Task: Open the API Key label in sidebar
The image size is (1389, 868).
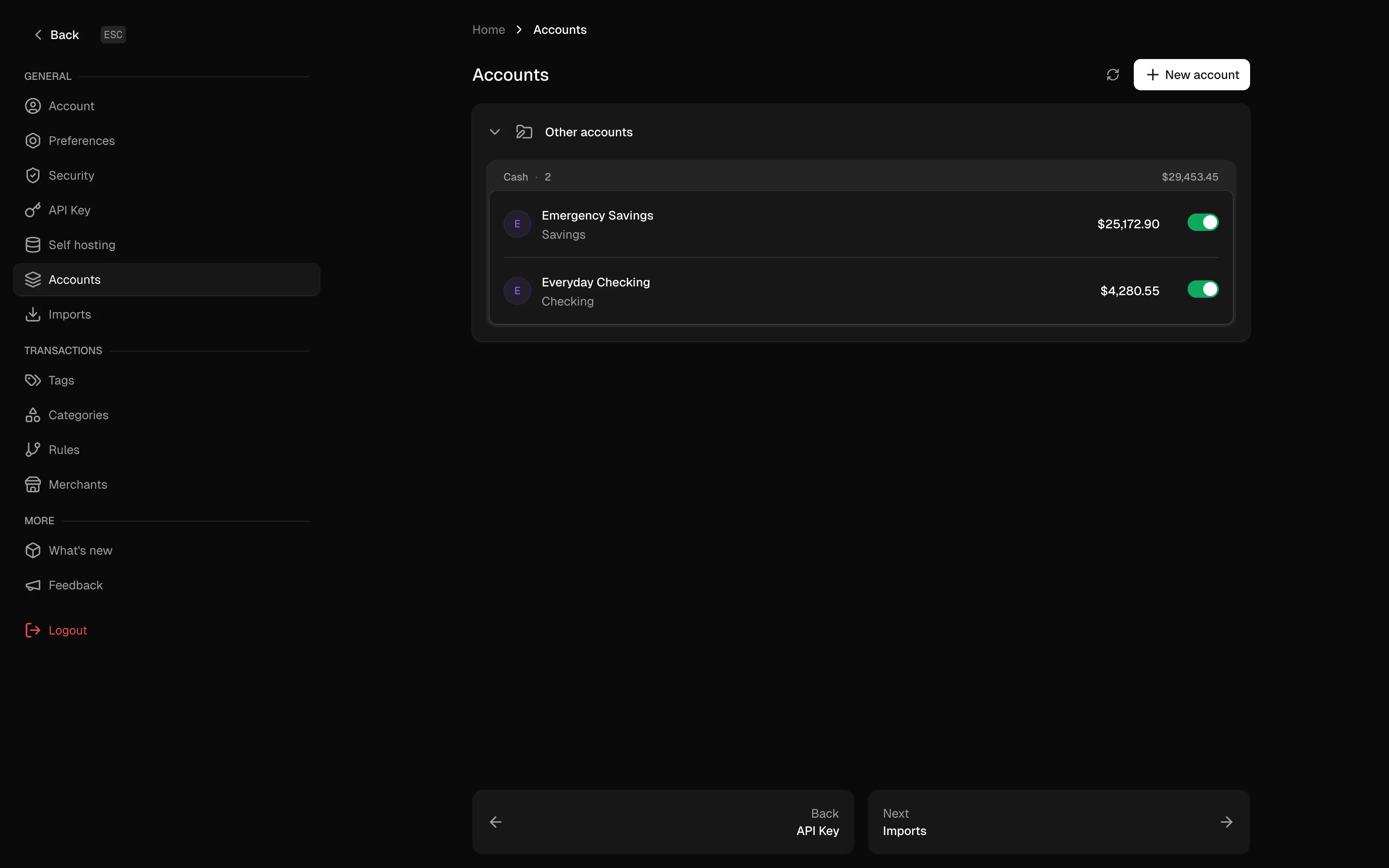Action: coord(69,210)
